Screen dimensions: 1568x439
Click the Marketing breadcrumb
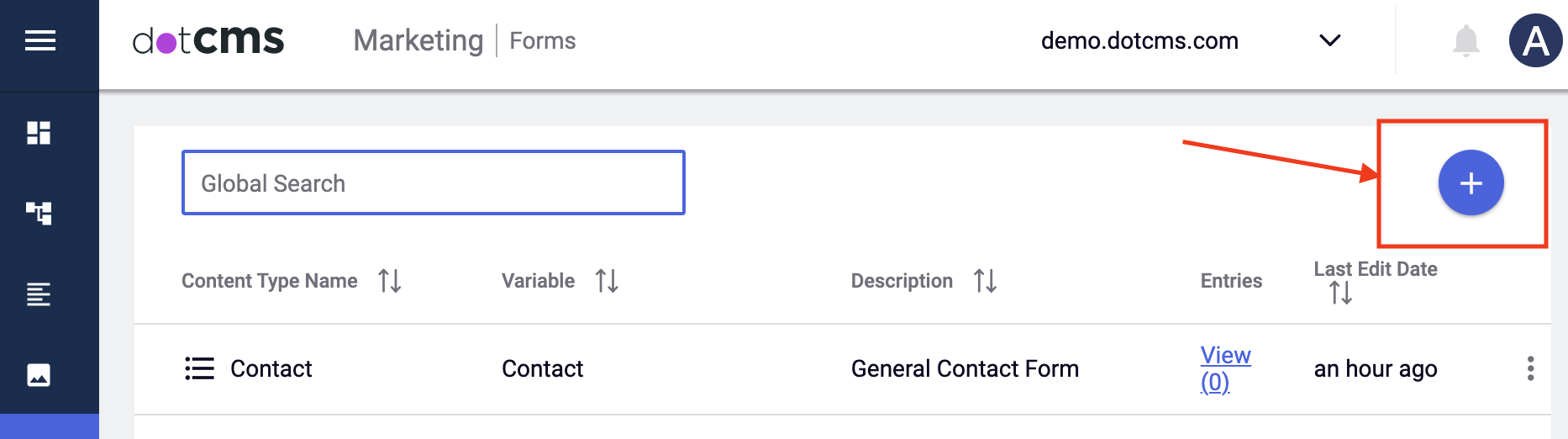[418, 40]
